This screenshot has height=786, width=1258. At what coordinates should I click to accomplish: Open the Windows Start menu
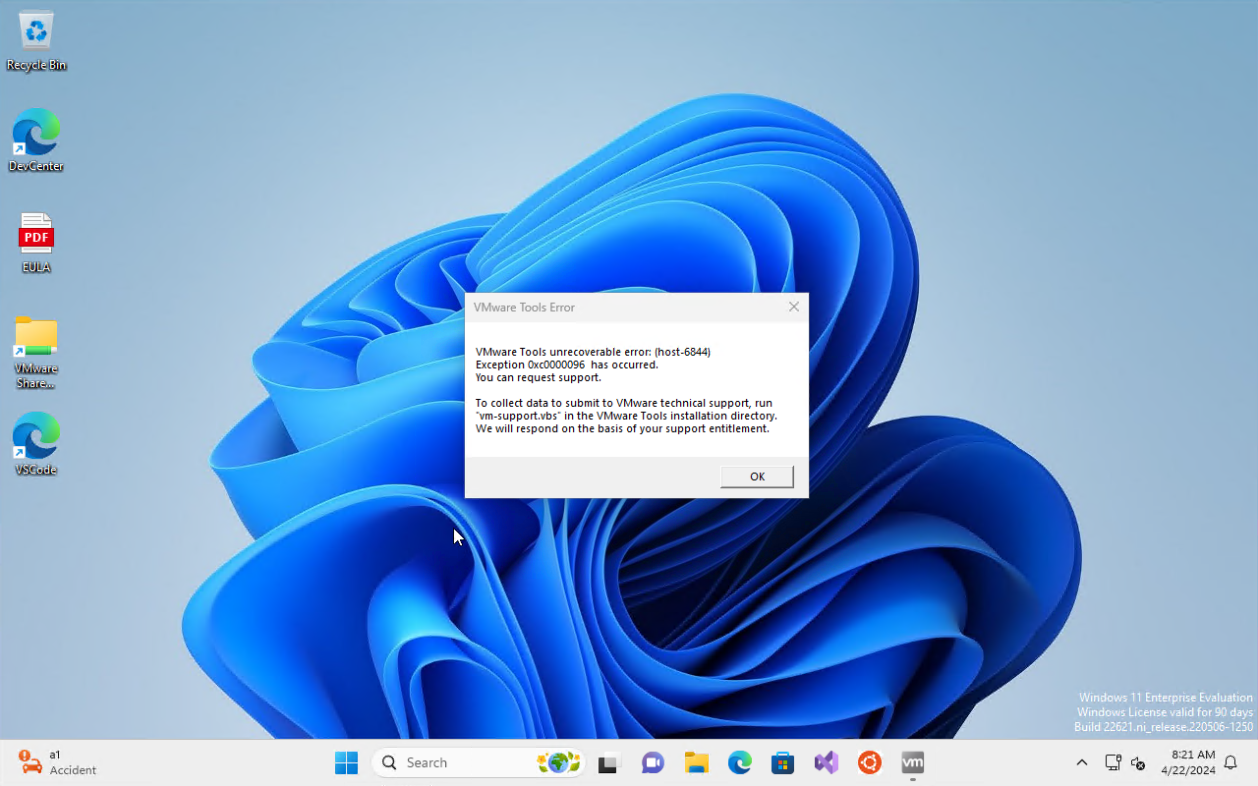coord(346,763)
